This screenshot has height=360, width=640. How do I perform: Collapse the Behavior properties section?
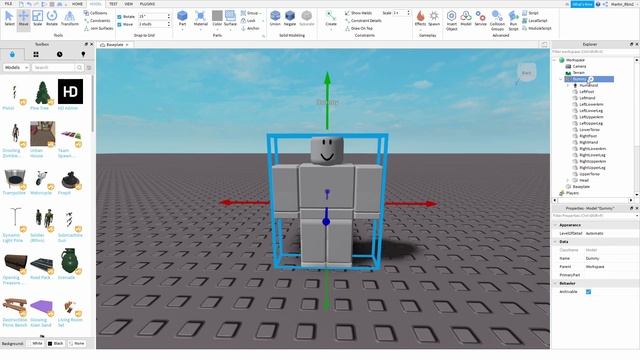coord(555,283)
